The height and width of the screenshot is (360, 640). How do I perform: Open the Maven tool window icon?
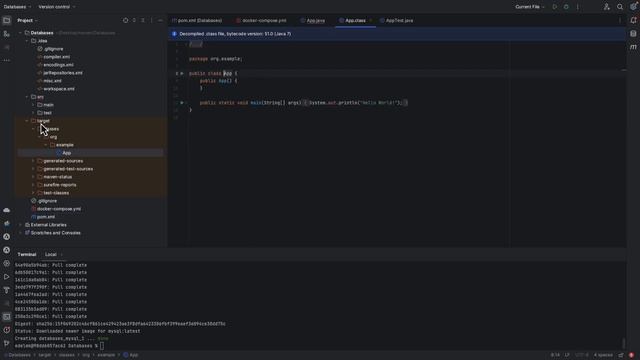point(633,47)
